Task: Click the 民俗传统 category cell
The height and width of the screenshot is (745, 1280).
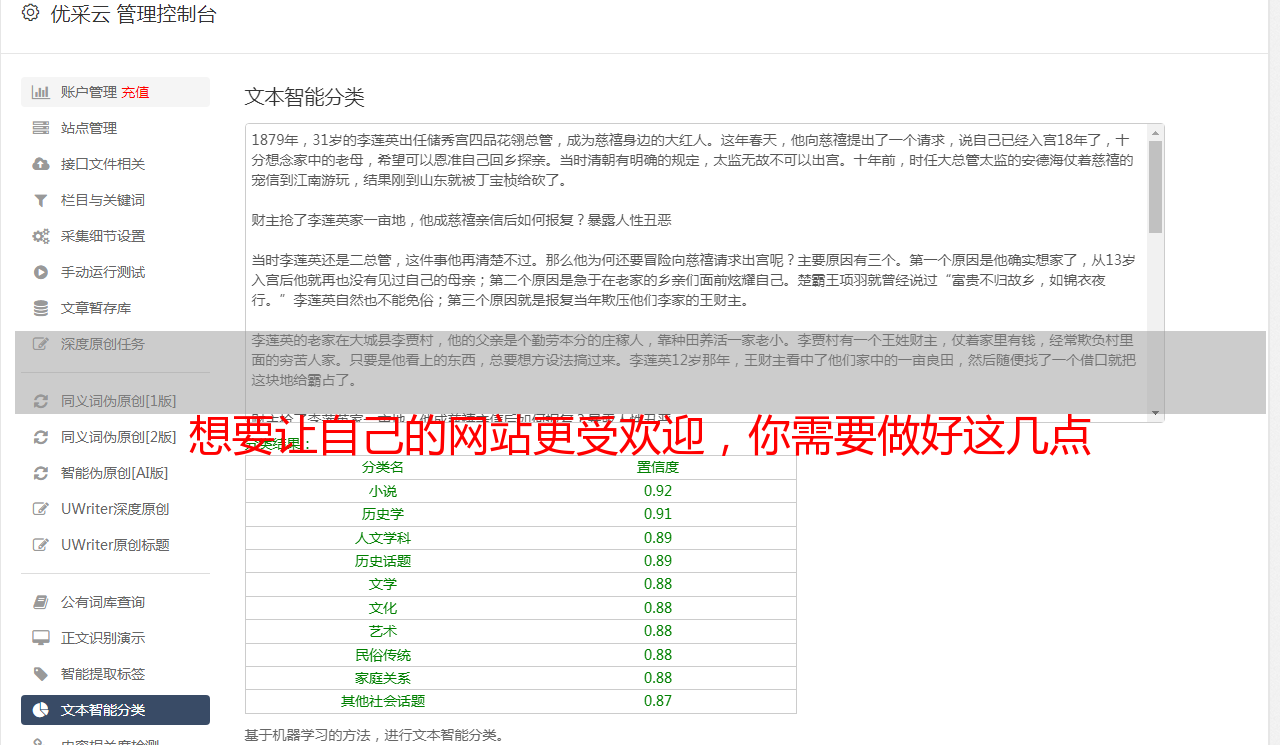Action: pos(383,655)
